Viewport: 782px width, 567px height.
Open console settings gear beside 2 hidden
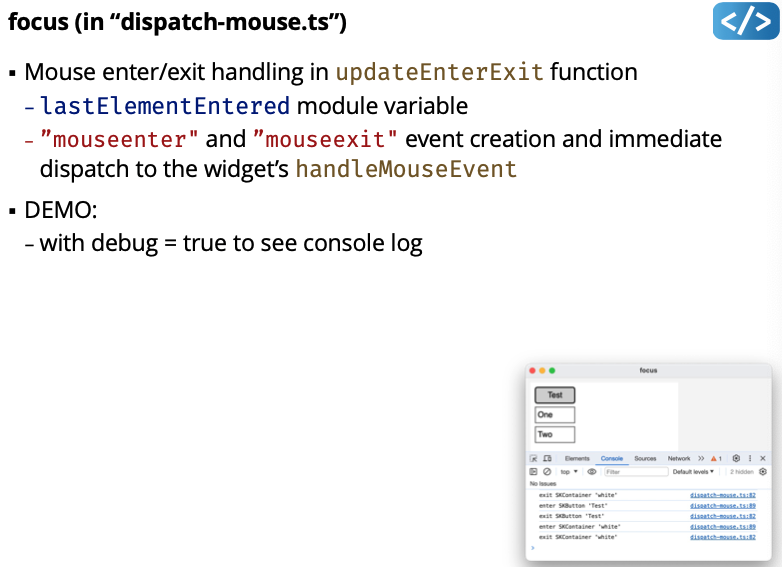[763, 471]
